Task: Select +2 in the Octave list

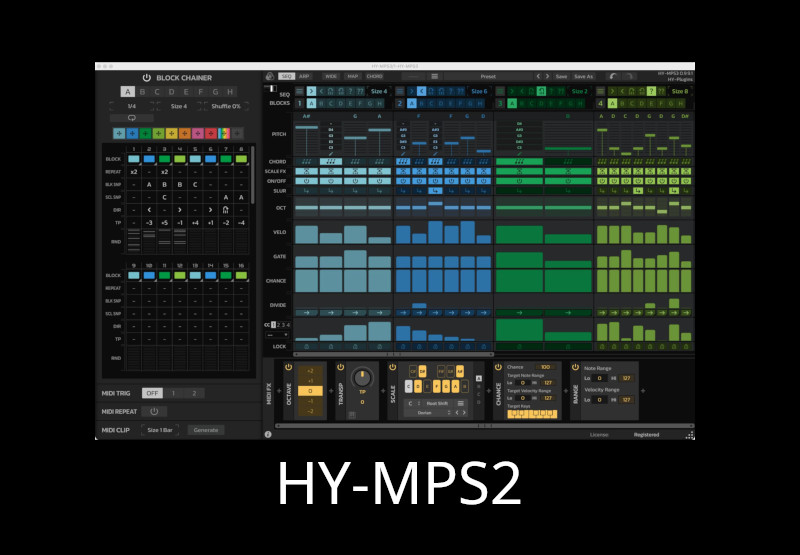Action: tap(310, 371)
